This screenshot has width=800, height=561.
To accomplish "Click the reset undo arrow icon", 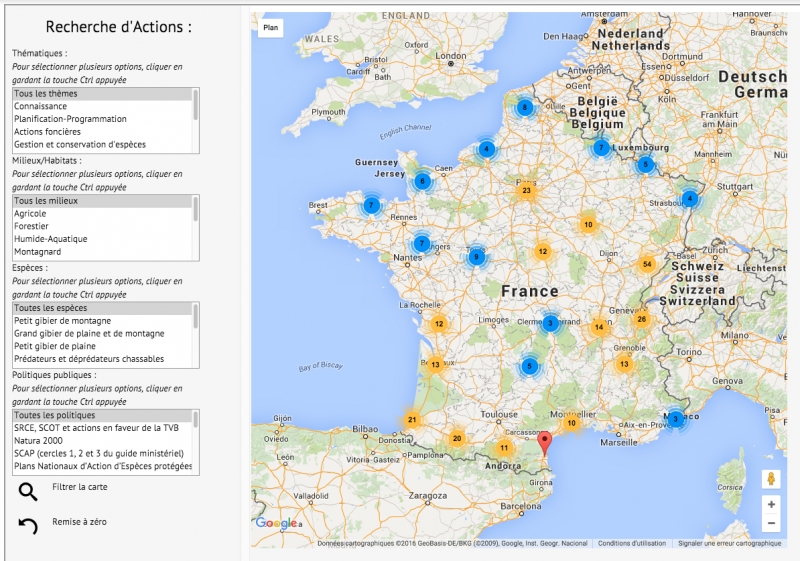I will tap(28, 525).
